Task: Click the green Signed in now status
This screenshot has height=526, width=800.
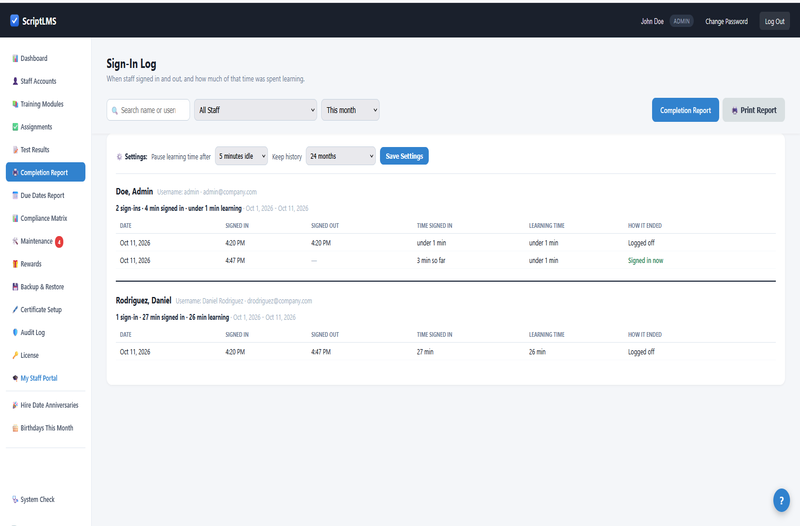Action: pos(645,261)
